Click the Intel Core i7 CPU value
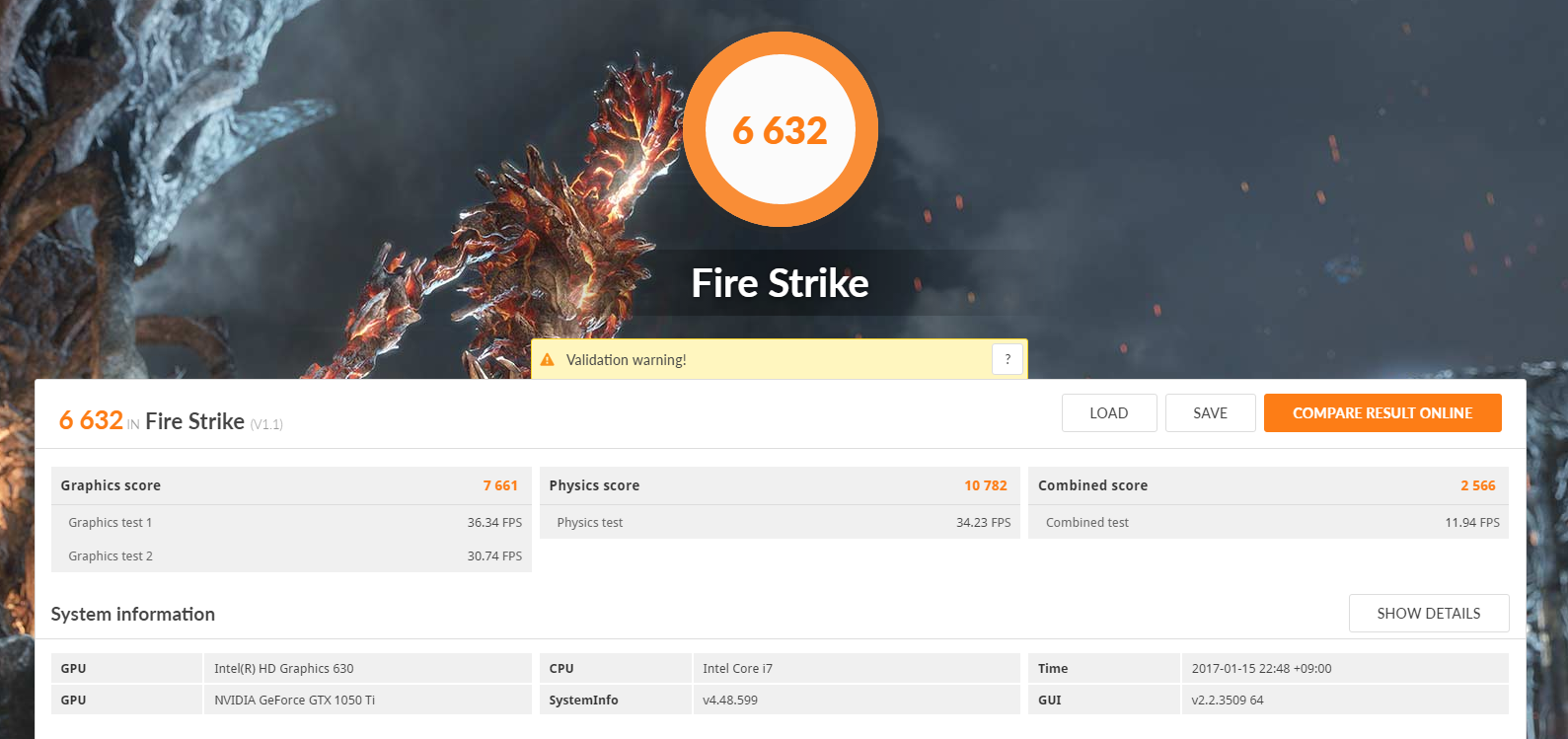Viewport: 1568px width, 739px height. tap(737, 669)
